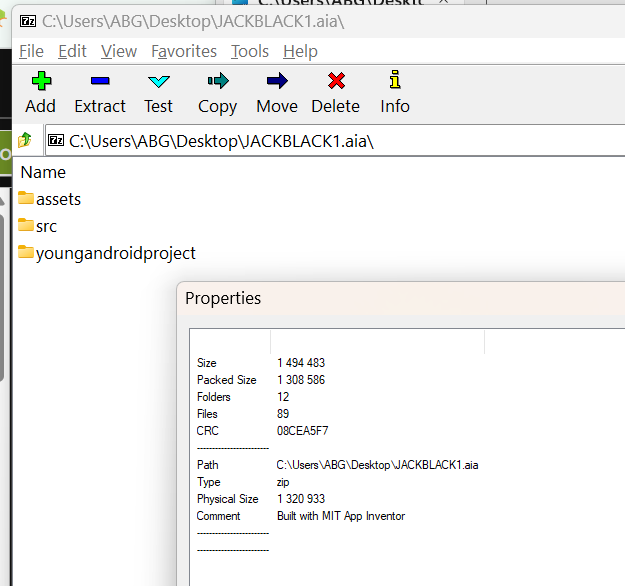Open the Edit menu
Screen dimensions: 625x586
pyautogui.click(x=72, y=51)
